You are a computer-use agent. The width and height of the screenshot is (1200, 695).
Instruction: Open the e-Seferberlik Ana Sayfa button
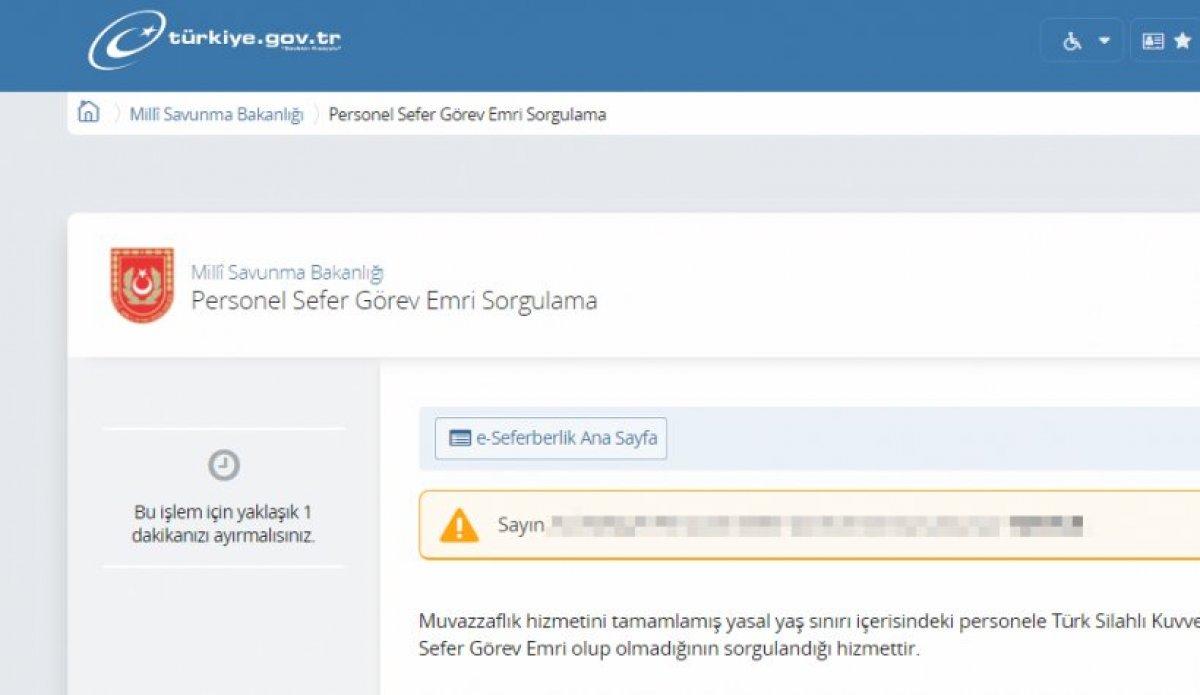(551, 437)
